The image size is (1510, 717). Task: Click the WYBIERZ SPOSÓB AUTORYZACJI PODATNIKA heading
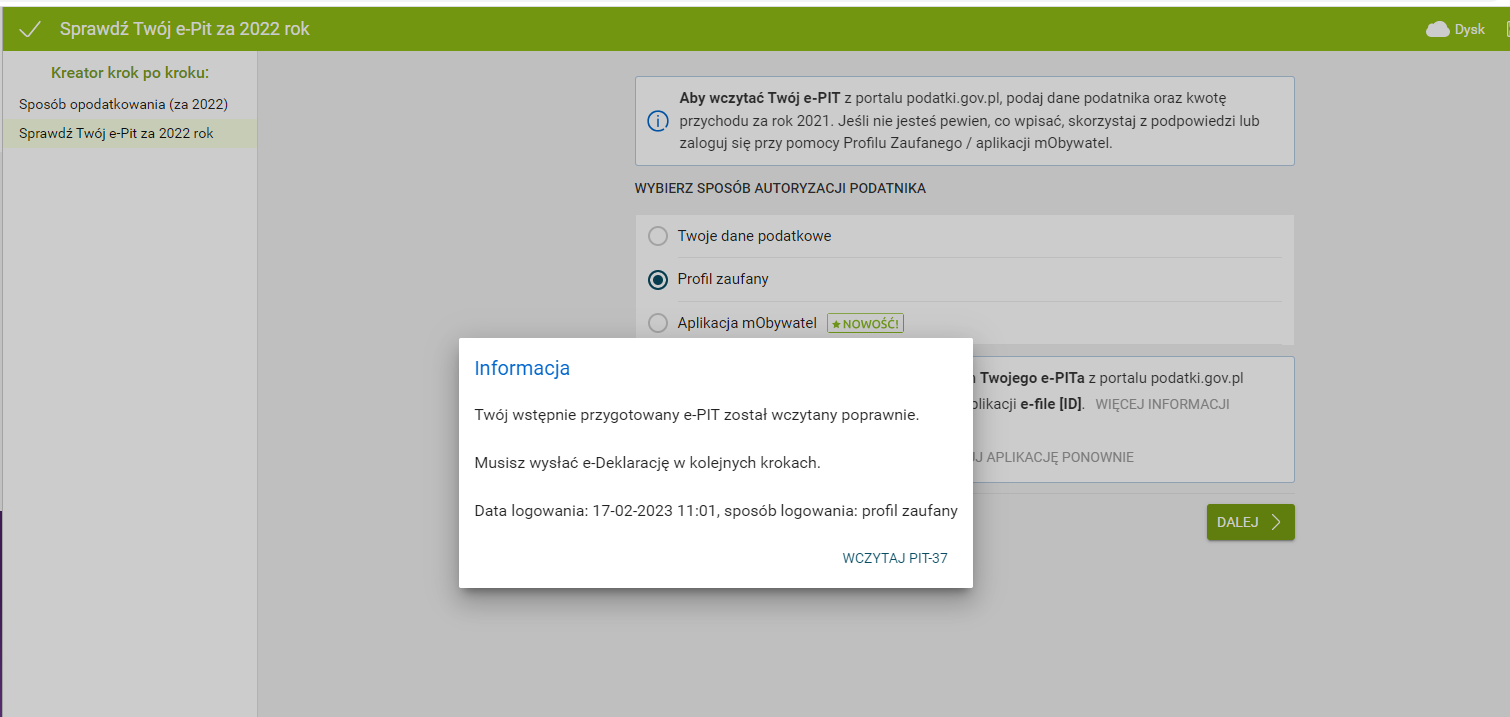coord(780,188)
